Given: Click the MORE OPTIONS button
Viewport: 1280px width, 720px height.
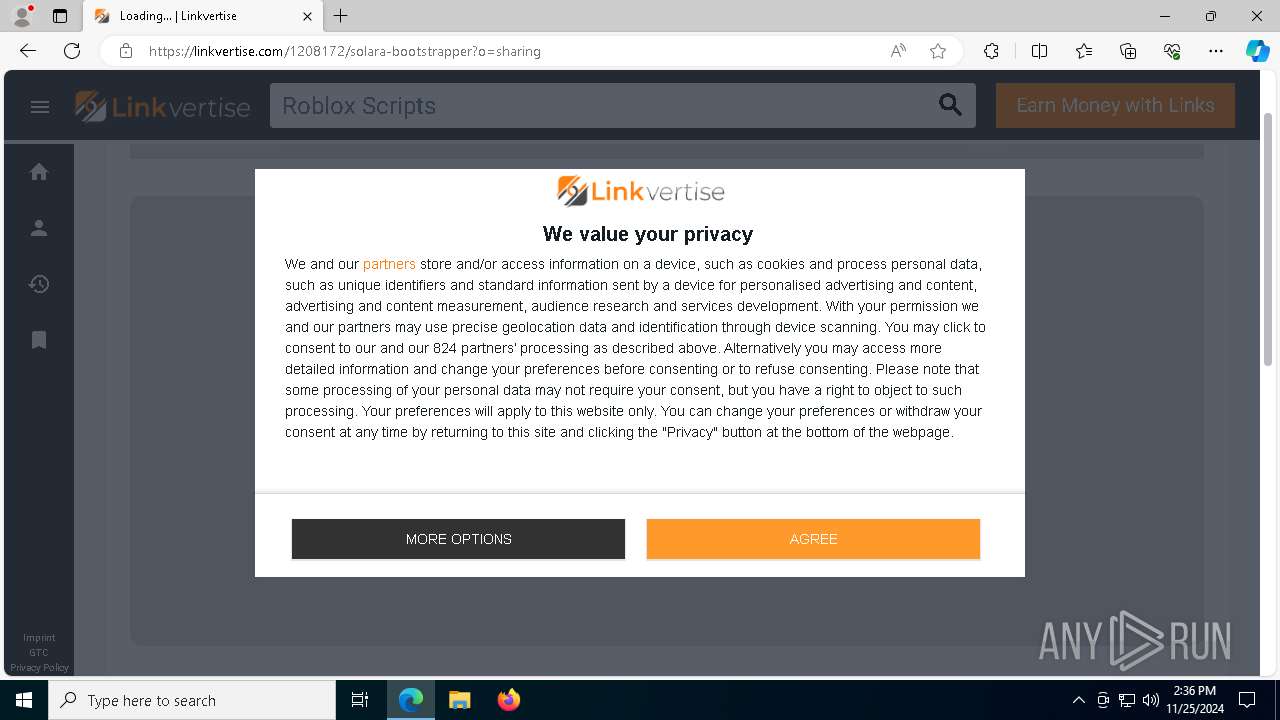Looking at the screenshot, I should tap(458, 539).
